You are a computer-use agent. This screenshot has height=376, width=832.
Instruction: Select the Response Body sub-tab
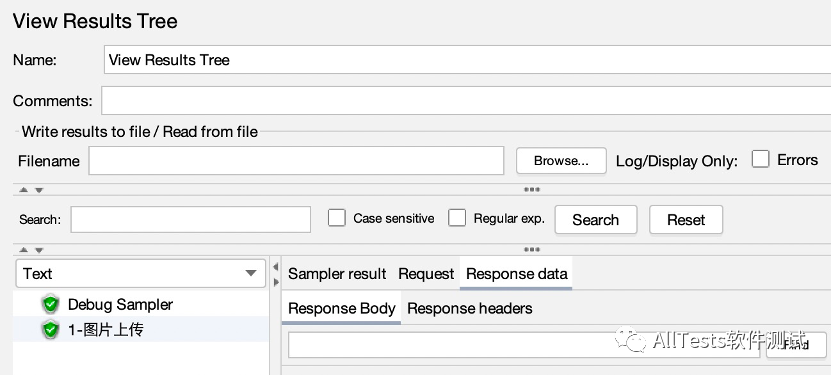342,308
